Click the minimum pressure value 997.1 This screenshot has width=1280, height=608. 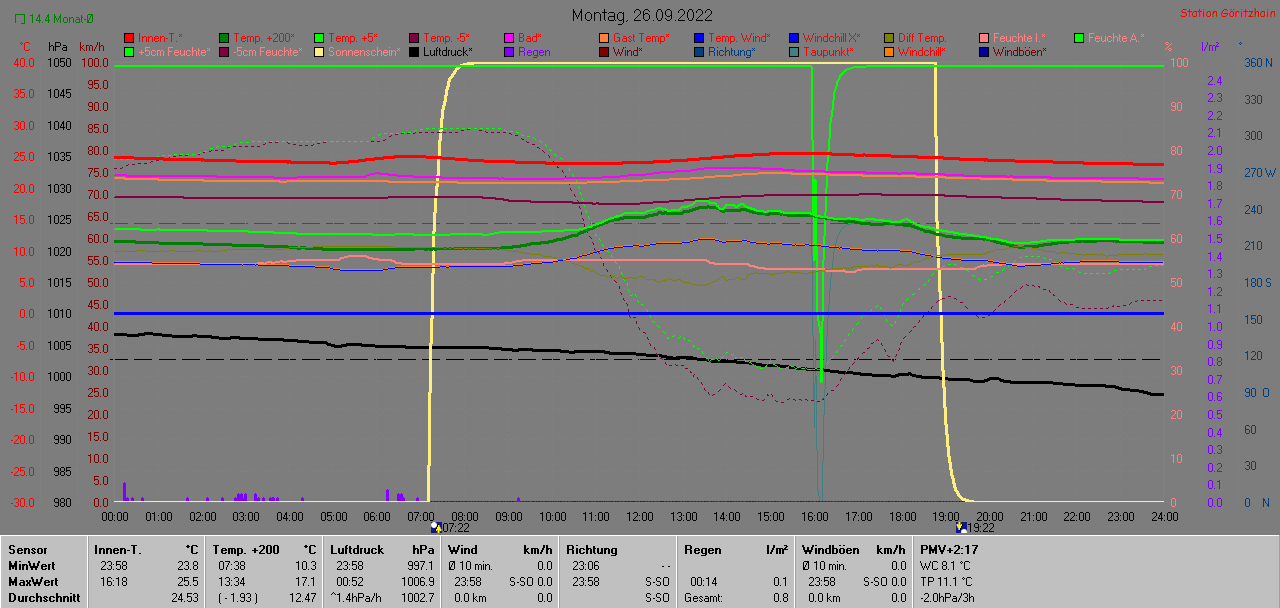tap(419, 565)
